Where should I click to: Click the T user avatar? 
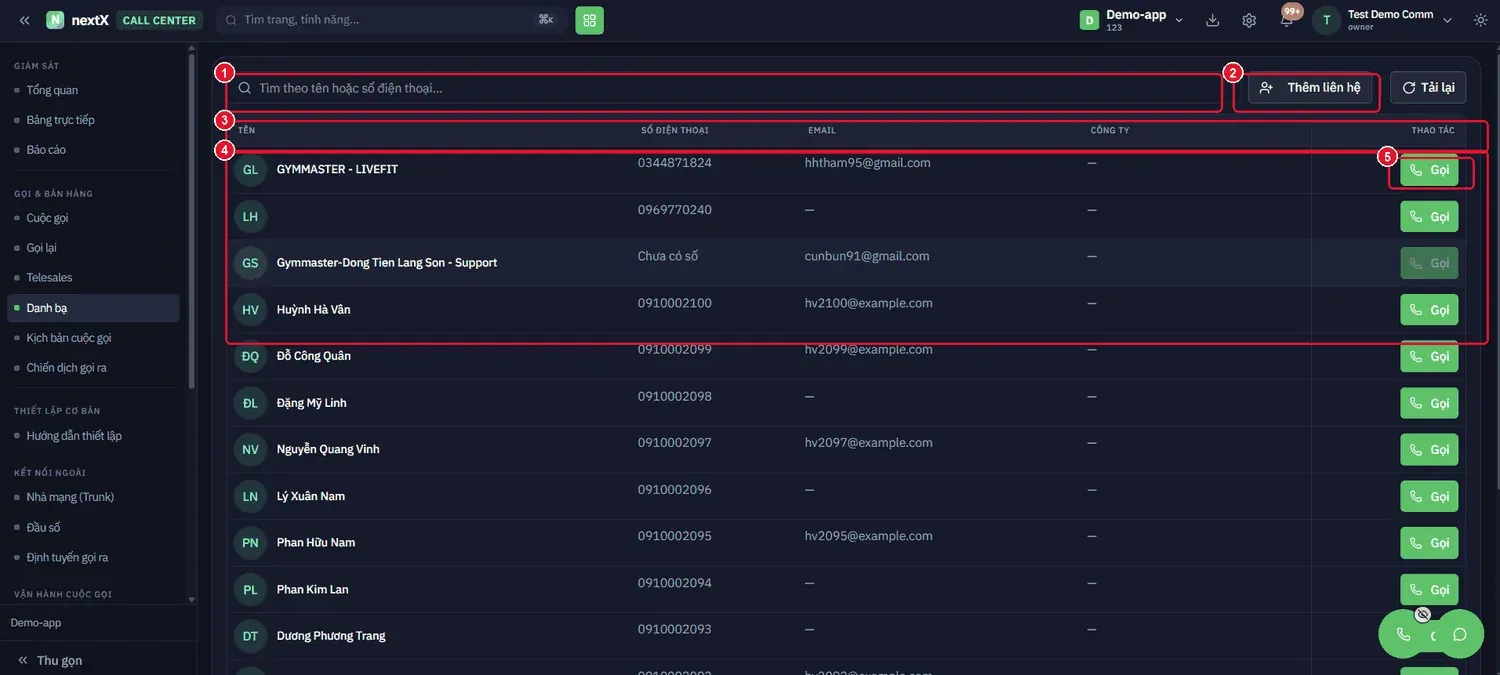pyautogui.click(x=1327, y=20)
